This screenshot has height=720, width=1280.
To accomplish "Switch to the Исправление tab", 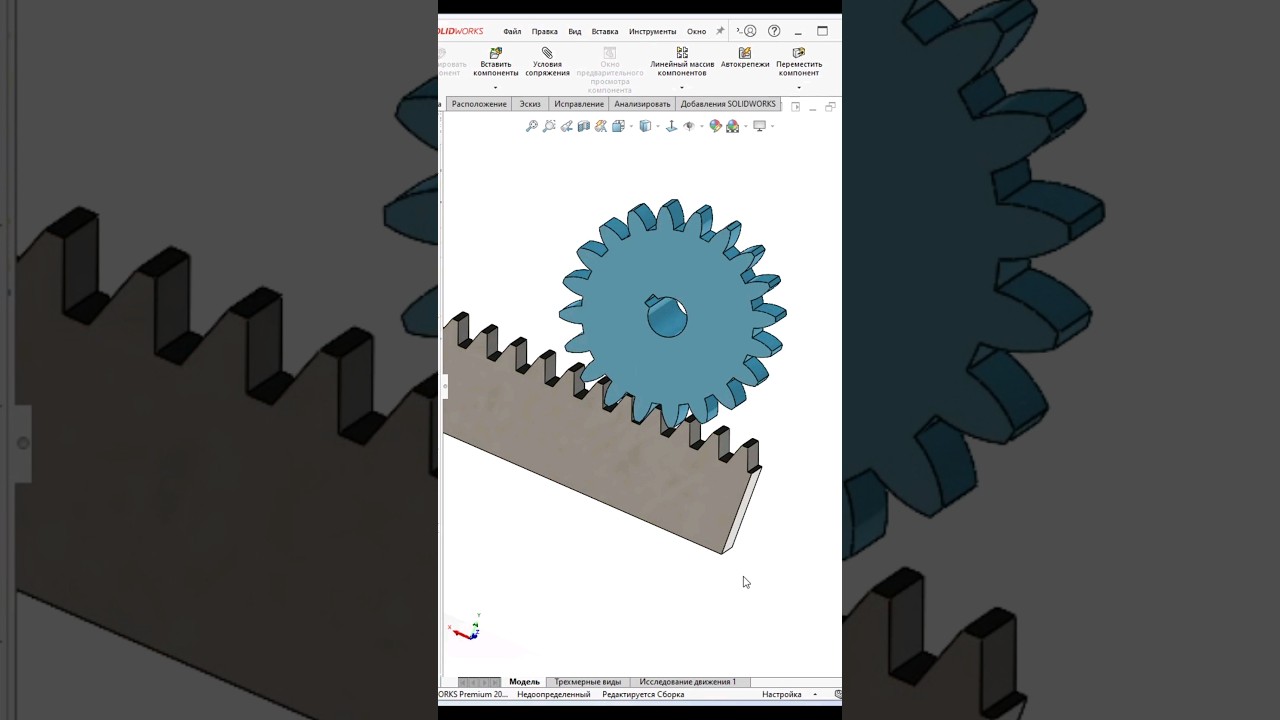I will pyautogui.click(x=579, y=104).
